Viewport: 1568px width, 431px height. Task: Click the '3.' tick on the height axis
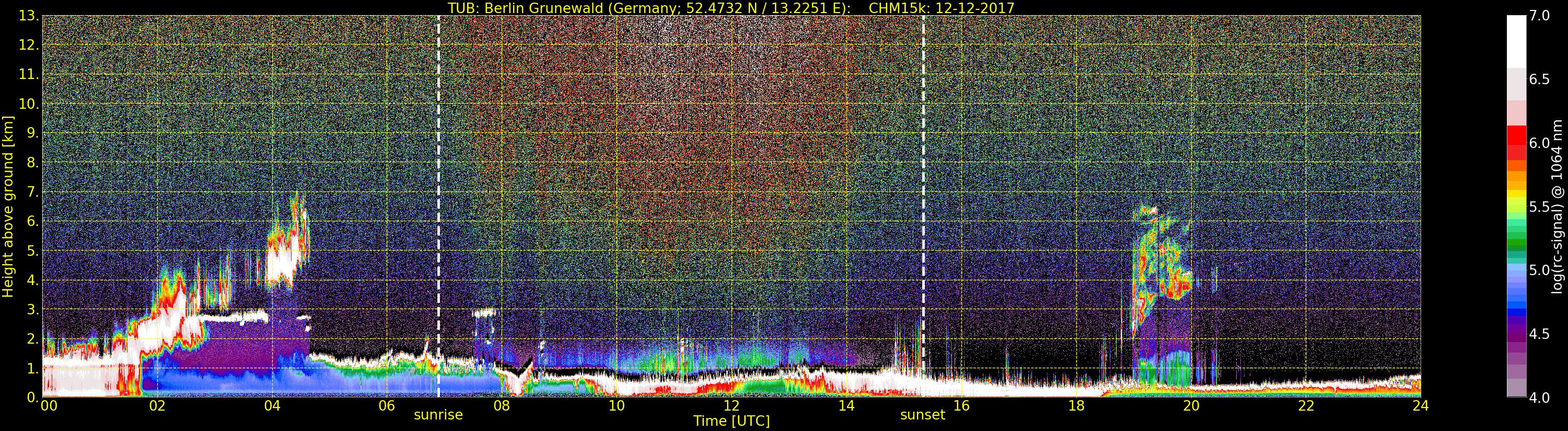tap(33, 310)
